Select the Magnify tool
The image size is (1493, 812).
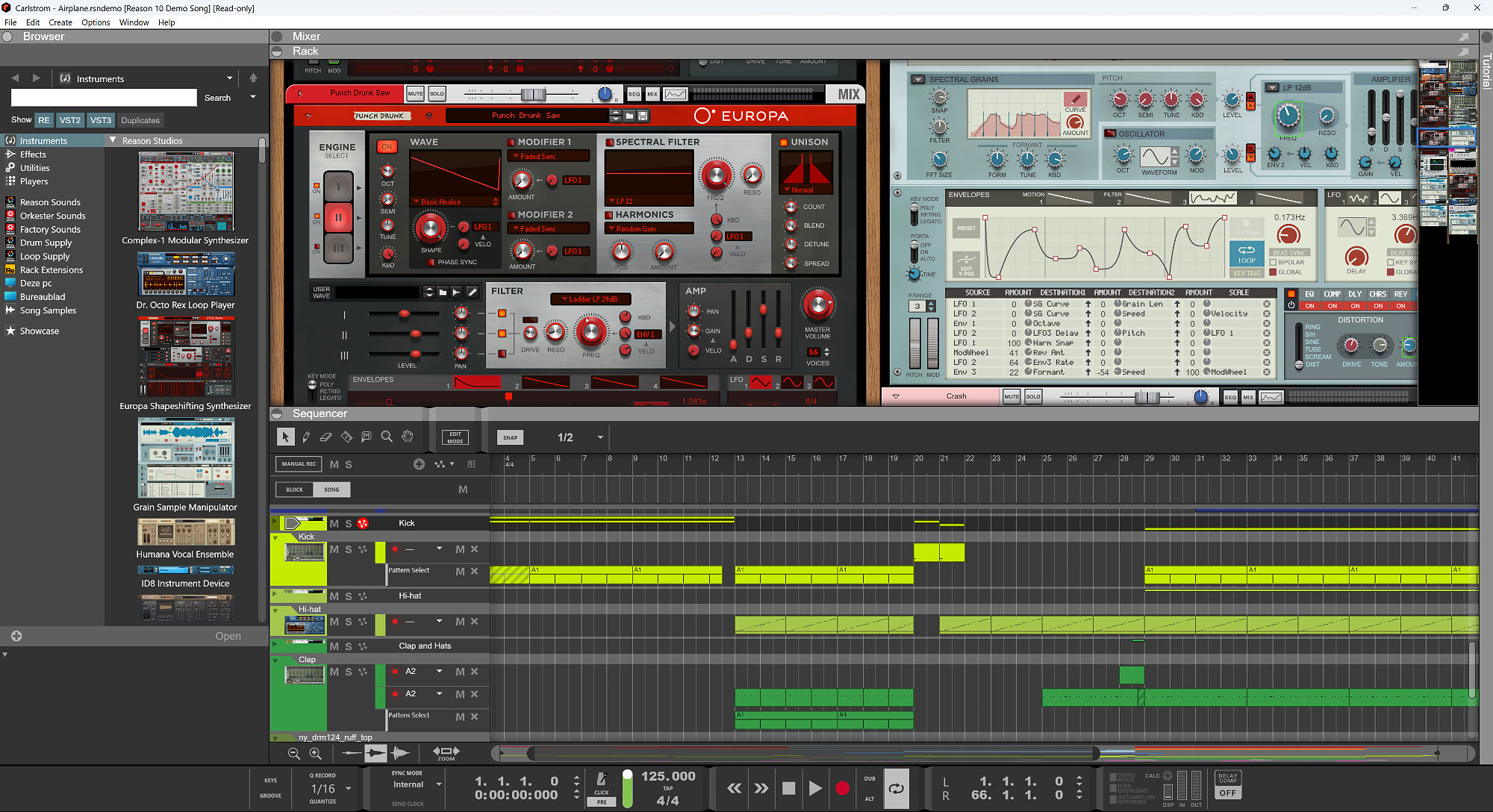click(x=387, y=437)
